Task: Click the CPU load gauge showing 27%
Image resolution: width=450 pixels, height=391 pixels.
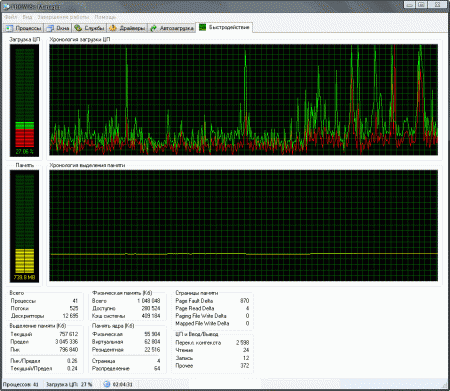Action: (24, 100)
